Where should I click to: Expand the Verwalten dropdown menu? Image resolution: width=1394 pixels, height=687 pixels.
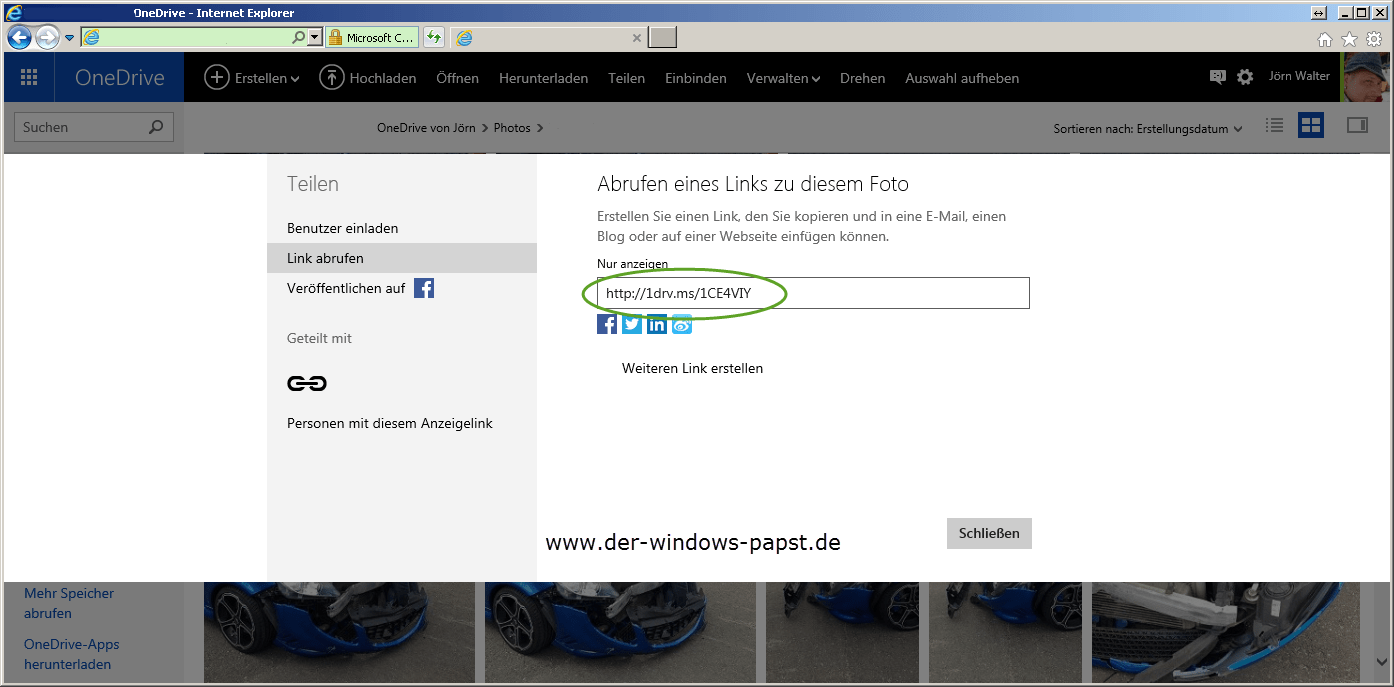(783, 78)
